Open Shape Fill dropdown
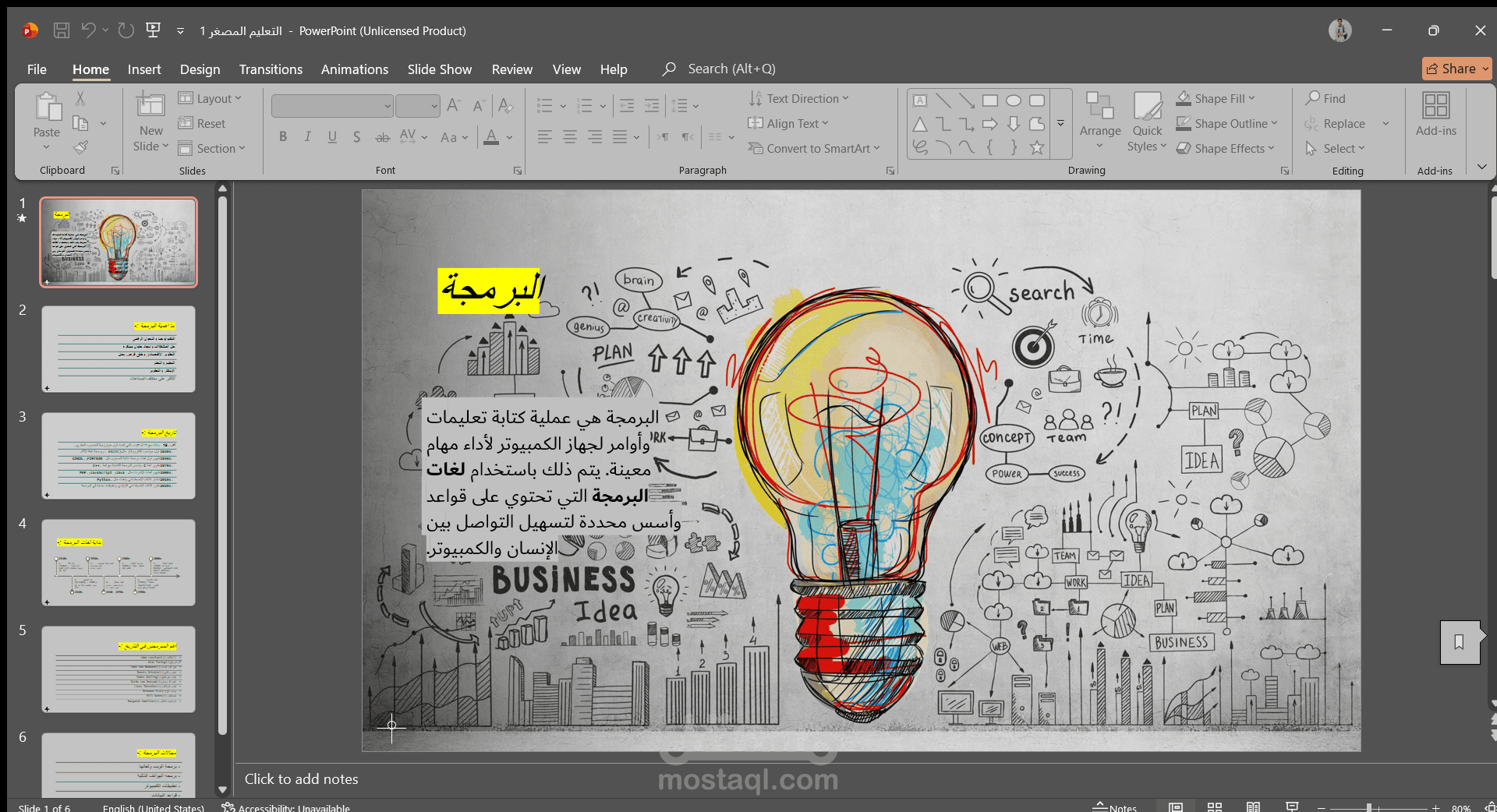The width and height of the screenshot is (1497, 812). pos(1216,98)
